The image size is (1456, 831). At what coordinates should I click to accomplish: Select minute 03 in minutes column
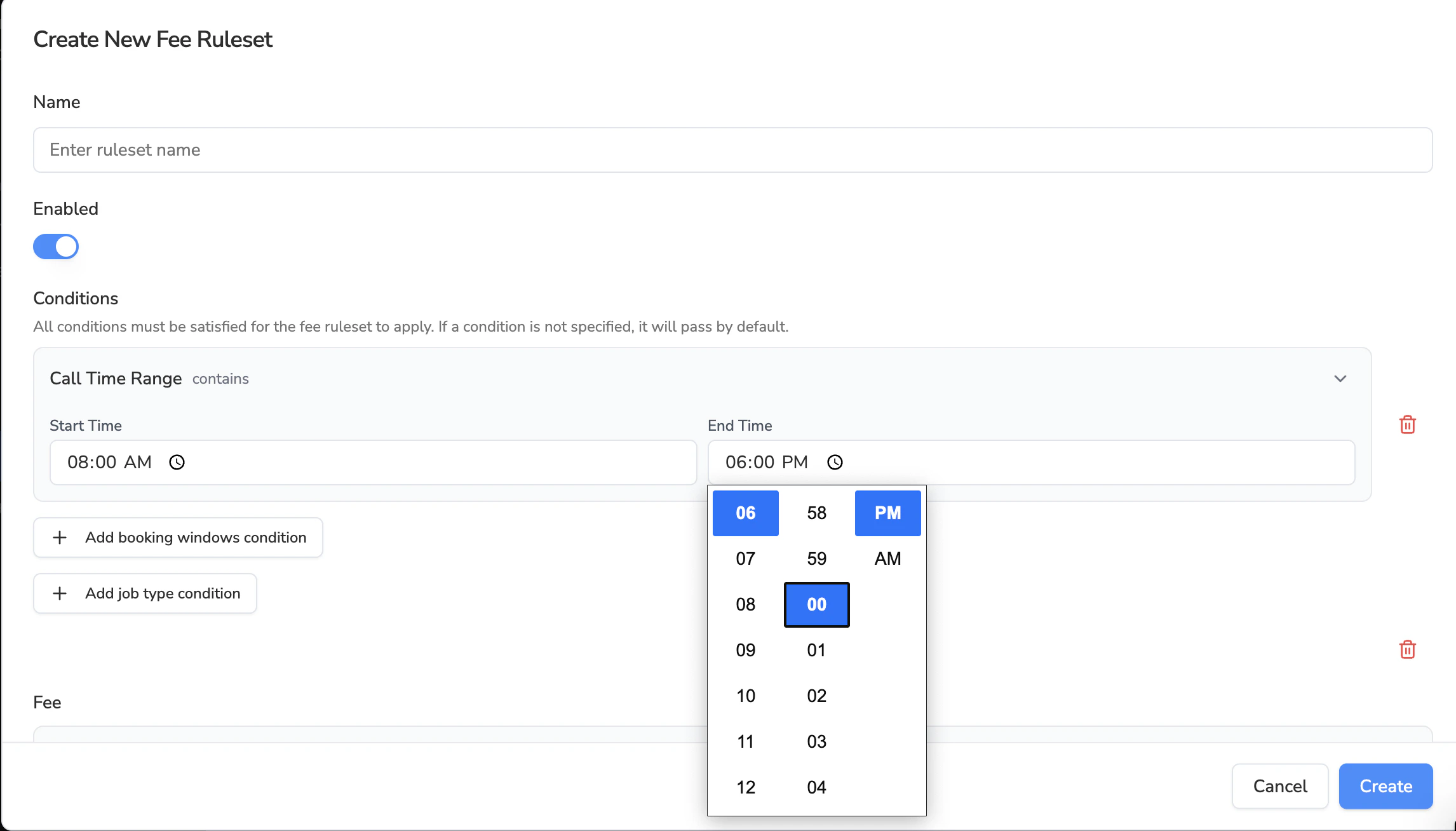(x=816, y=741)
